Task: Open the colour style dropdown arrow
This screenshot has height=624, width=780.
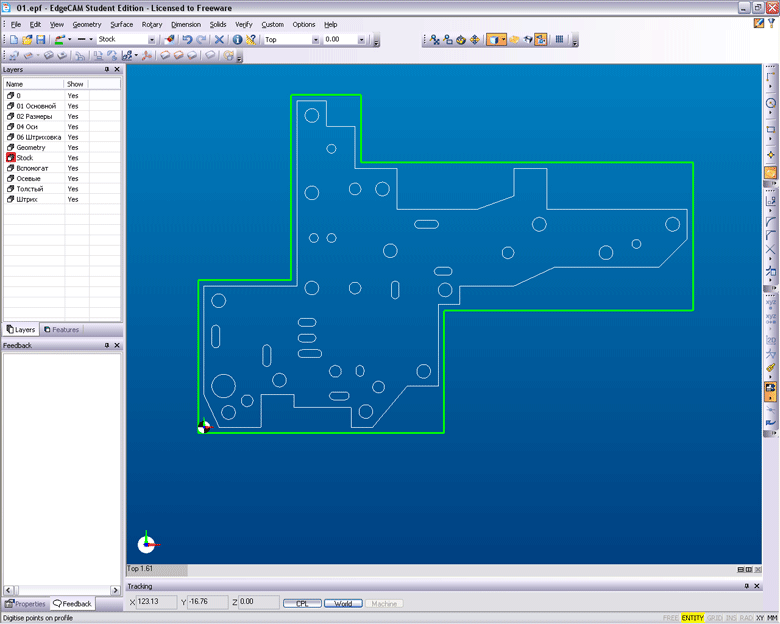Action: [70, 39]
